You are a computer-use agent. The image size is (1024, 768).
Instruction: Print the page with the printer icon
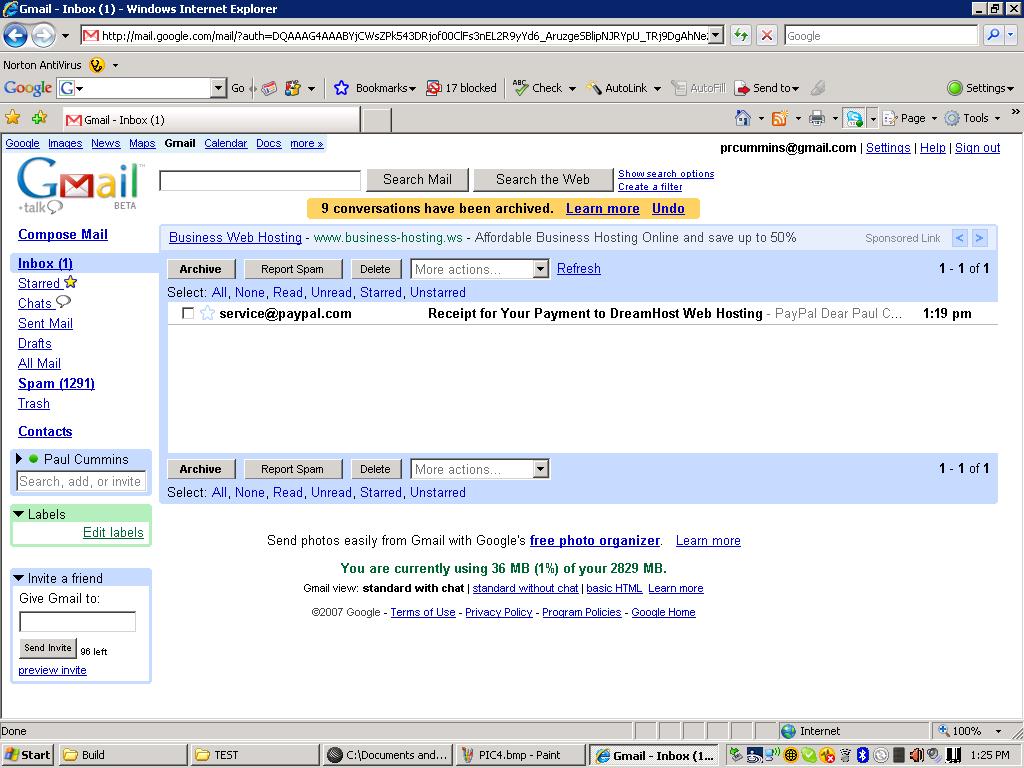pos(816,118)
